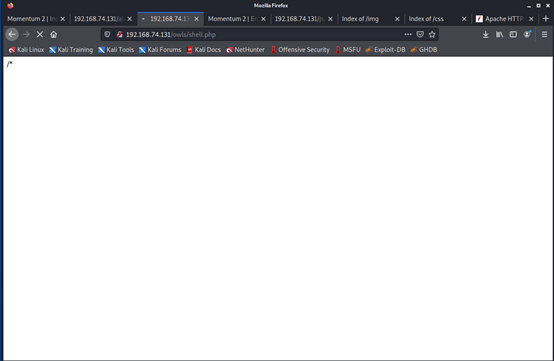Viewport: 554px width, 361px height.
Task: Close the first Momentum 2 | Index tab
Action: pyautogui.click(x=63, y=19)
